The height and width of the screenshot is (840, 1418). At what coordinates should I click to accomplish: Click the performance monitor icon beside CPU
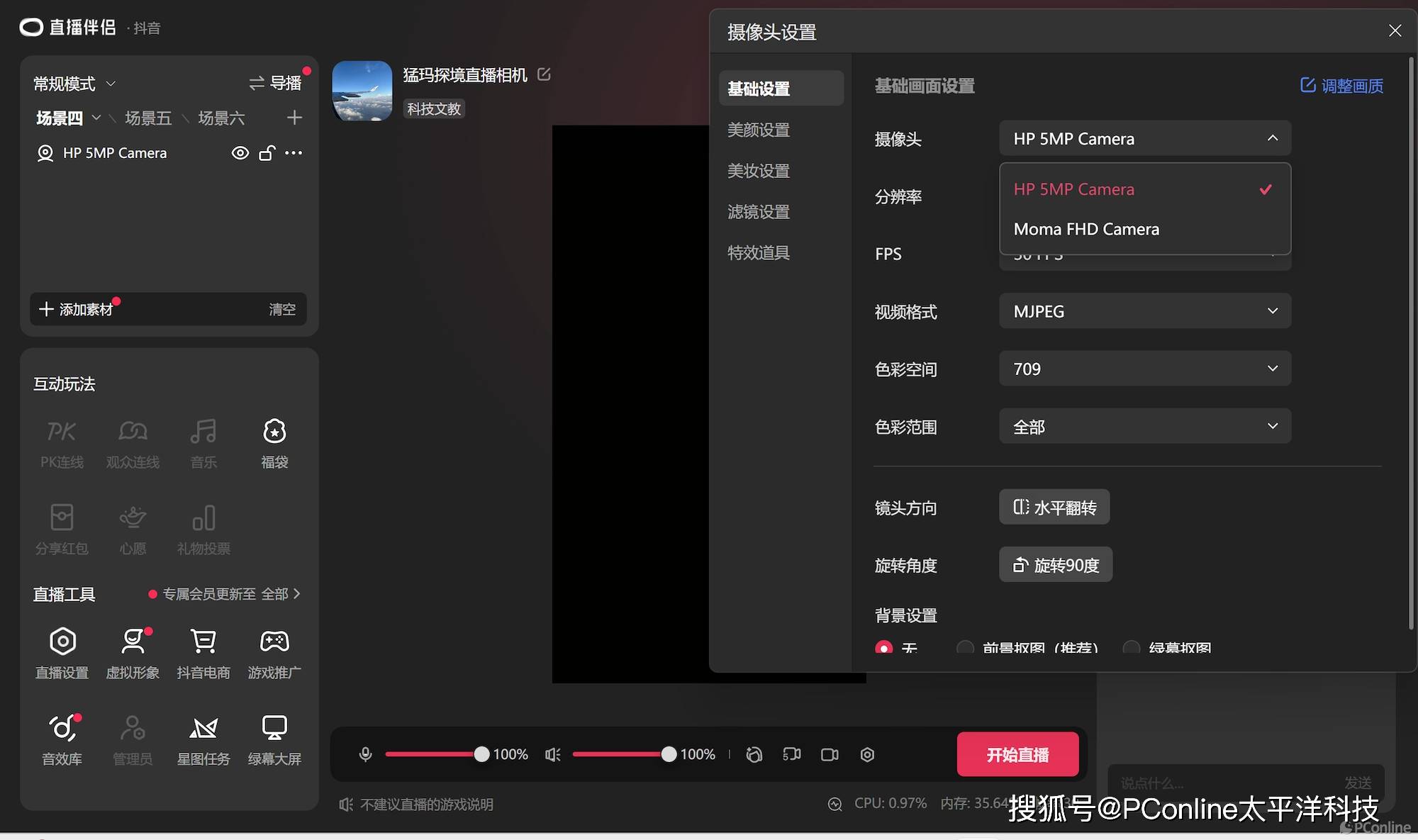835,804
